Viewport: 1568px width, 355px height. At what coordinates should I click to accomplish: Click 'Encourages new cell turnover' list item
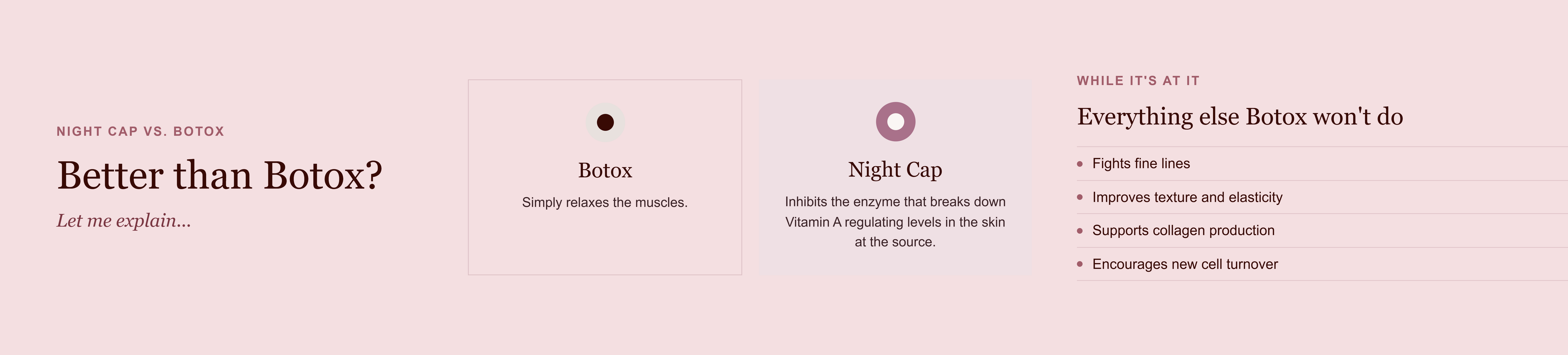pyautogui.click(x=1322, y=264)
